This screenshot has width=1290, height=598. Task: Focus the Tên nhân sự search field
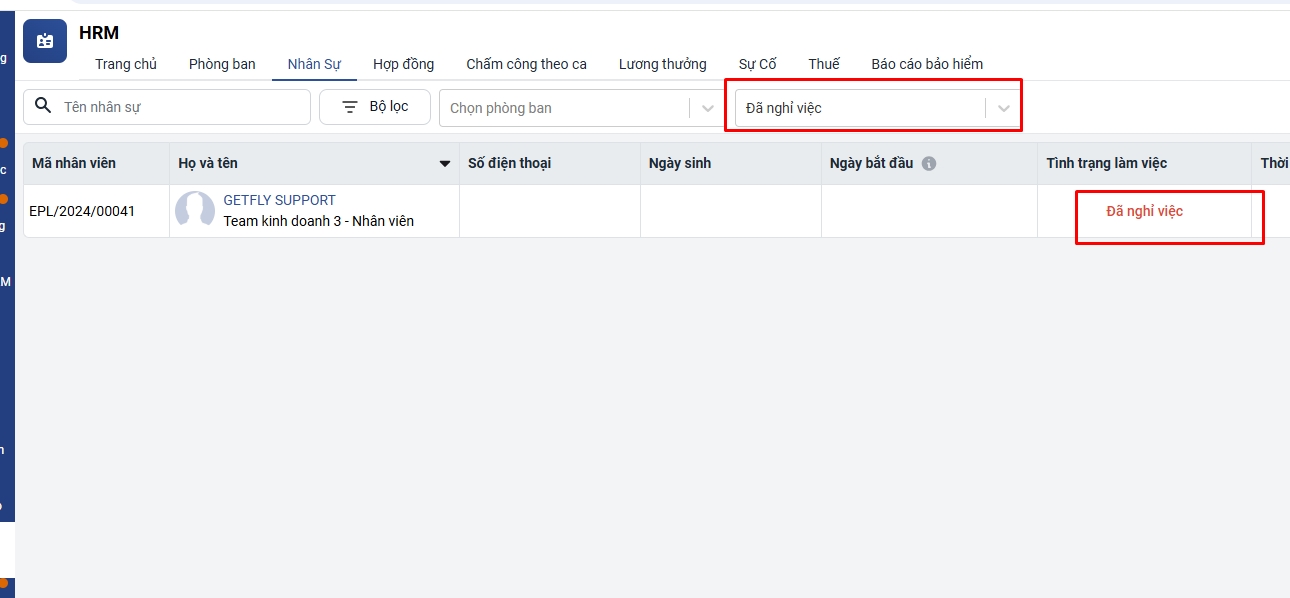(x=180, y=107)
